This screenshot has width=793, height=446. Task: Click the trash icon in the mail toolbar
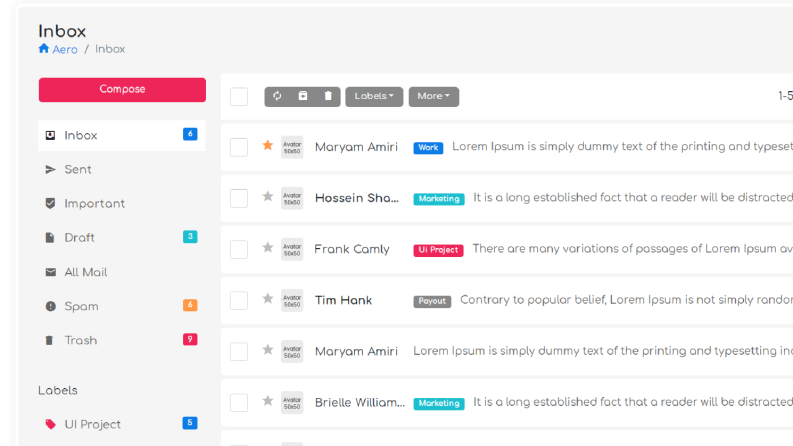click(x=328, y=96)
